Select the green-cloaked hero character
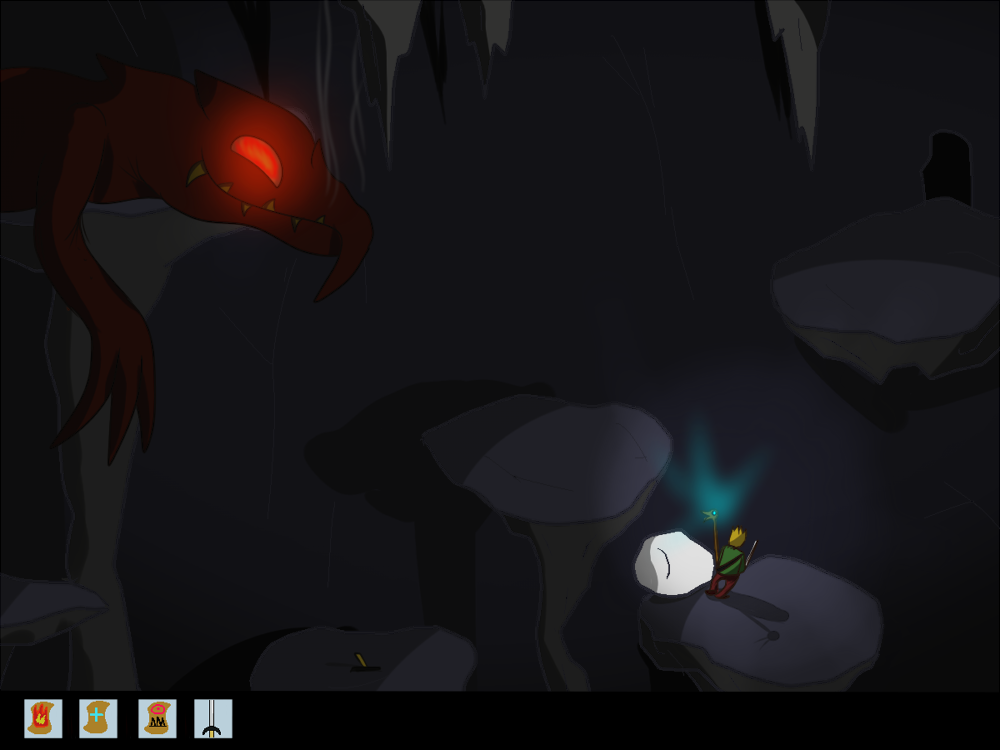Screen dimensions: 1000x750 [x=730, y=562]
